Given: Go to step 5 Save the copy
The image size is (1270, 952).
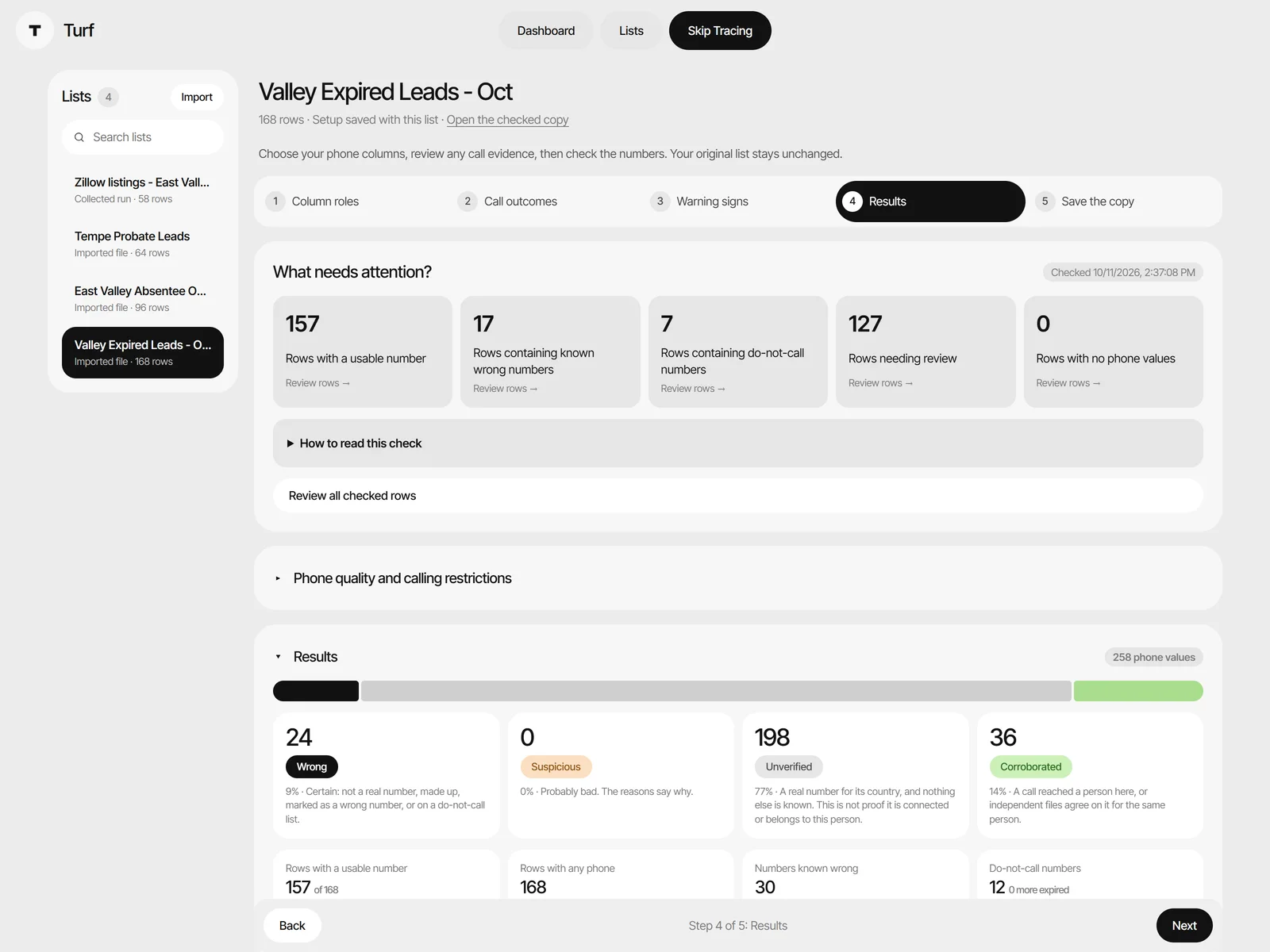Looking at the screenshot, I should [x=1123, y=202].
